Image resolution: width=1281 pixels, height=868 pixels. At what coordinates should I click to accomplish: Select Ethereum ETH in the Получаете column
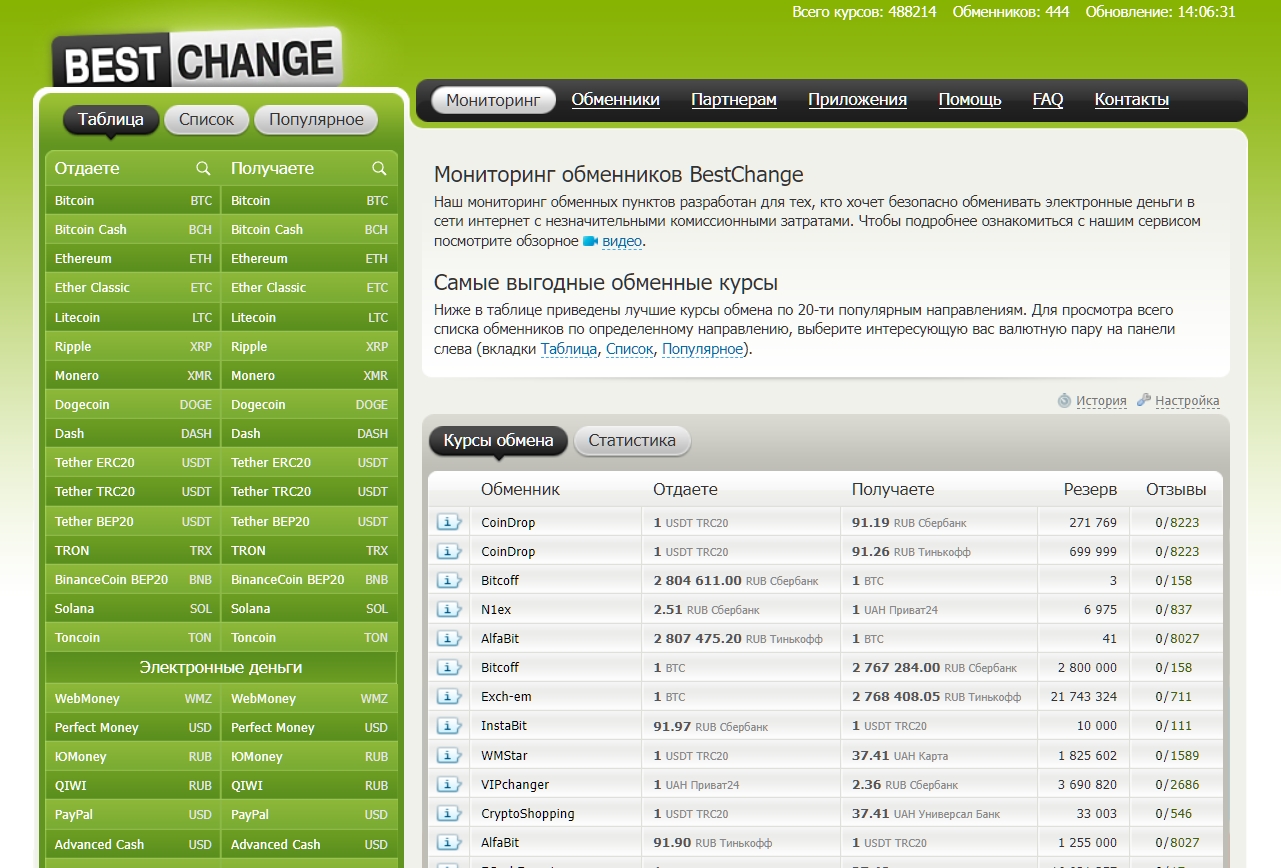tap(309, 259)
